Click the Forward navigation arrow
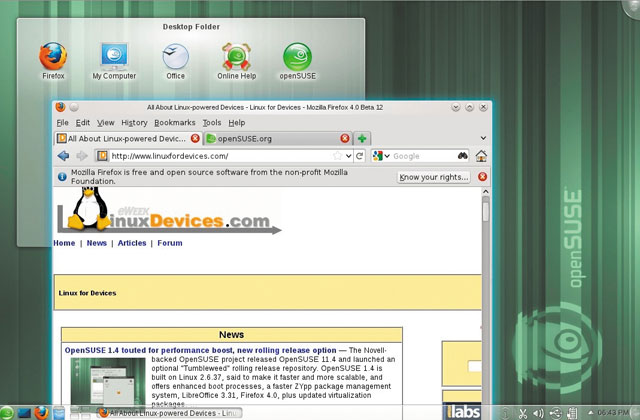Viewport: 640px width, 420px height. click(x=82, y=156)
